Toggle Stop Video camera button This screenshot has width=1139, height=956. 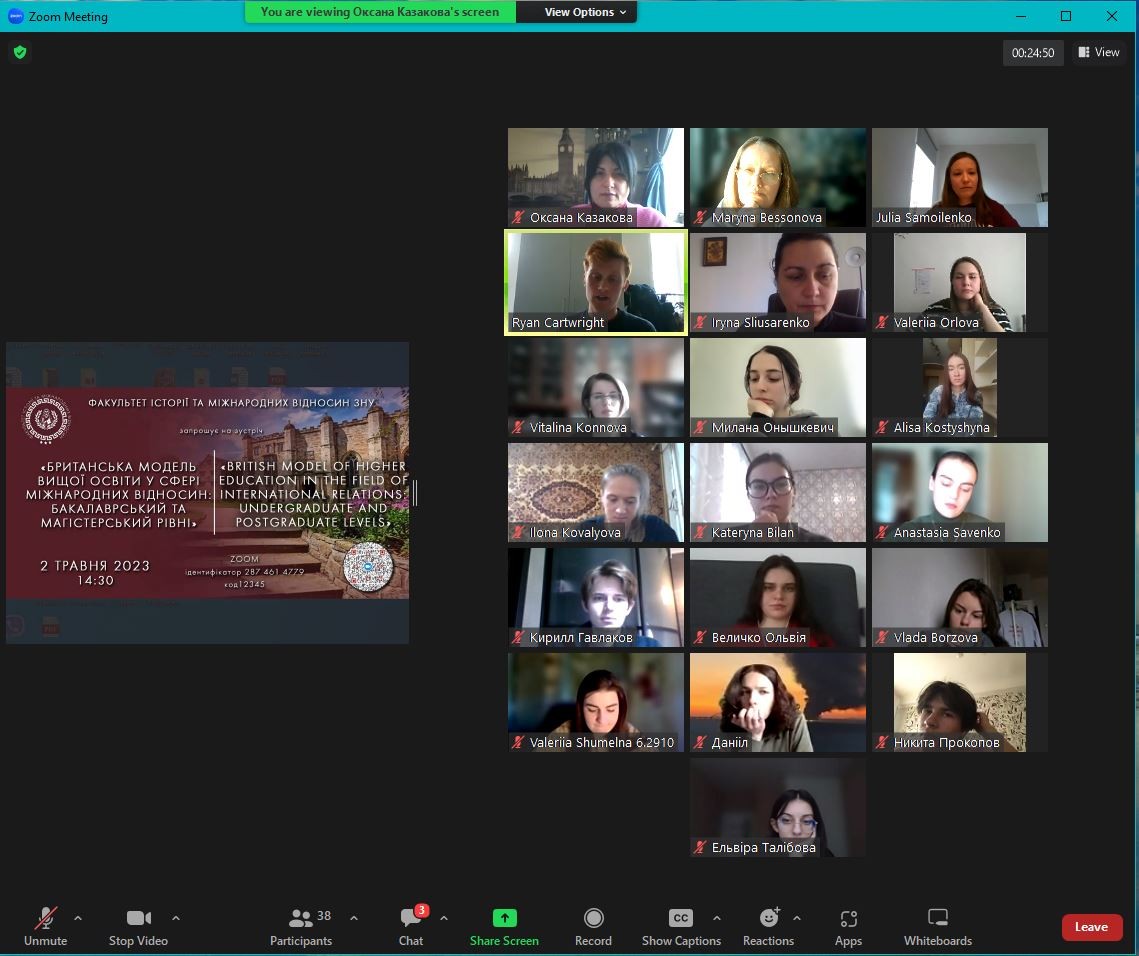pos(138,918)
